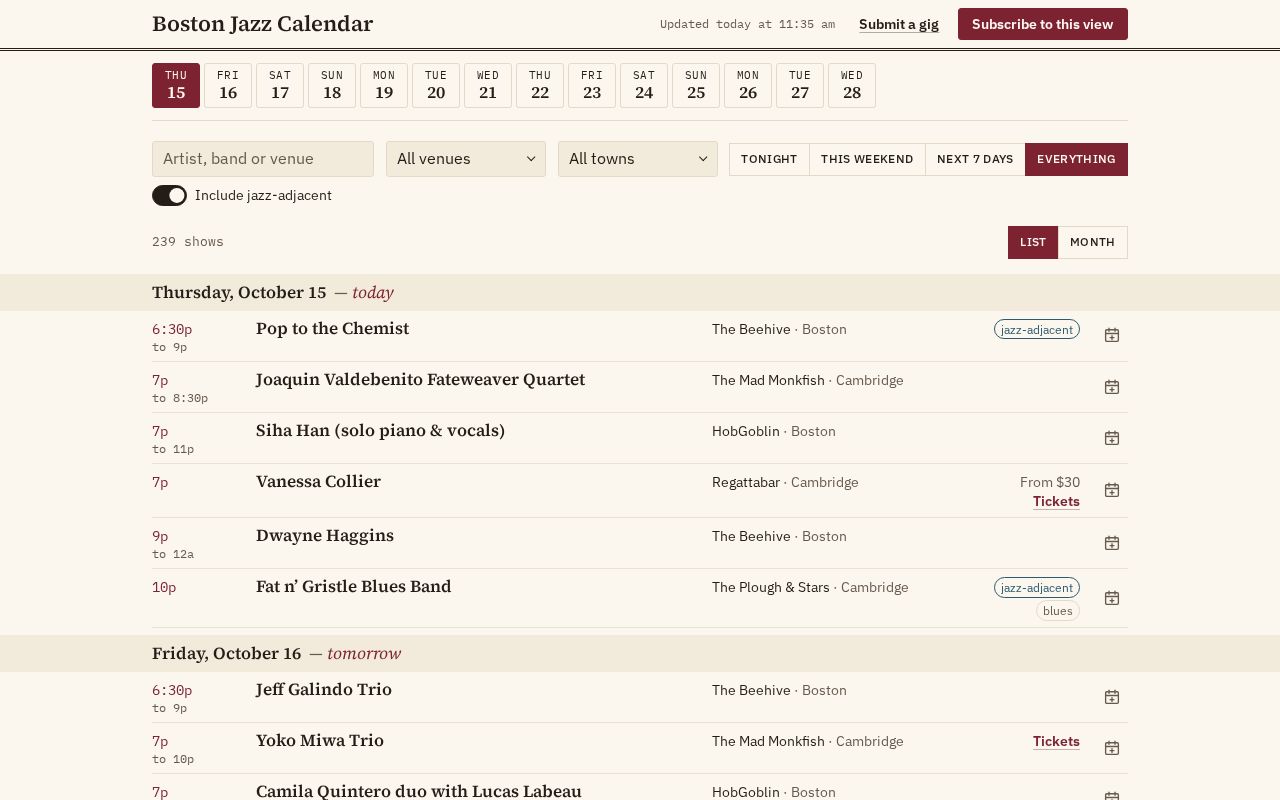Open Siha Han (solo piano & vocals) title
This screenshot has height=800, width=1280.
pyautogui.click(x=380, y=431)
